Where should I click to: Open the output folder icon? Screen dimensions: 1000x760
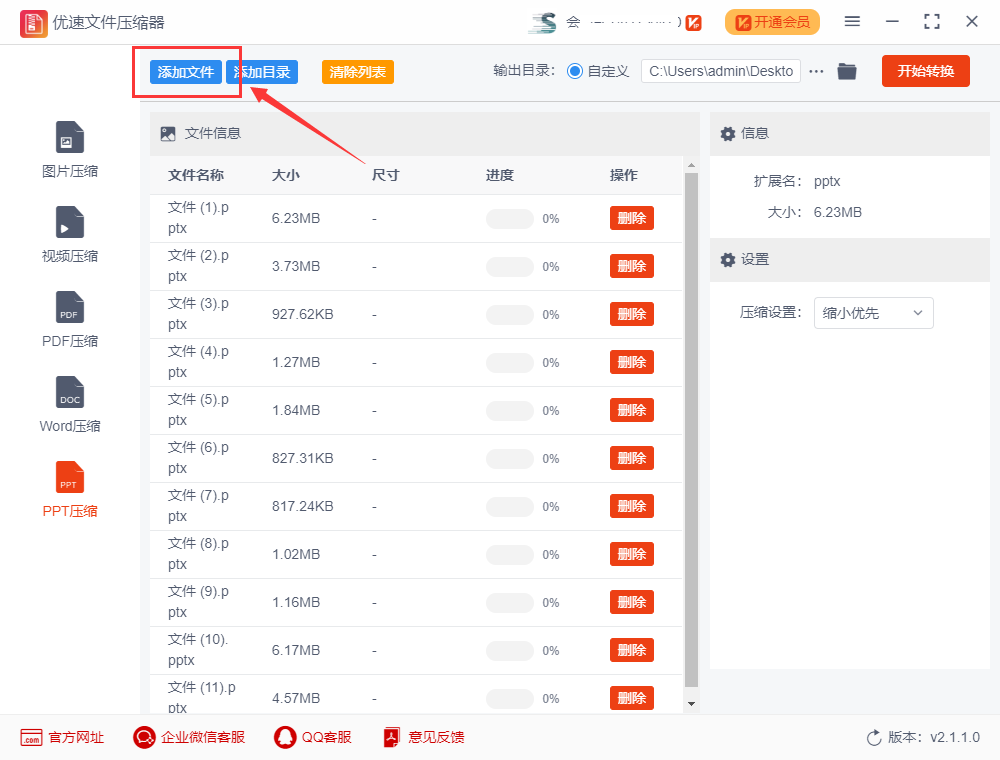846,71
